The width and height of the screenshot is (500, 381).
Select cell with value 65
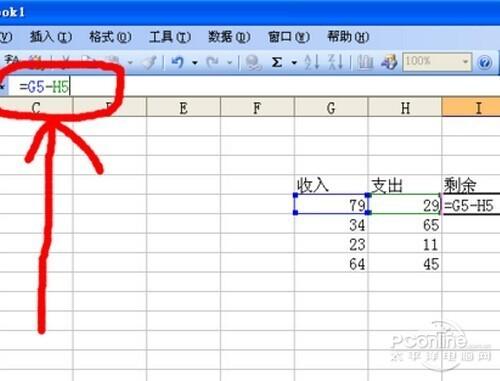[x=405, y=224]
